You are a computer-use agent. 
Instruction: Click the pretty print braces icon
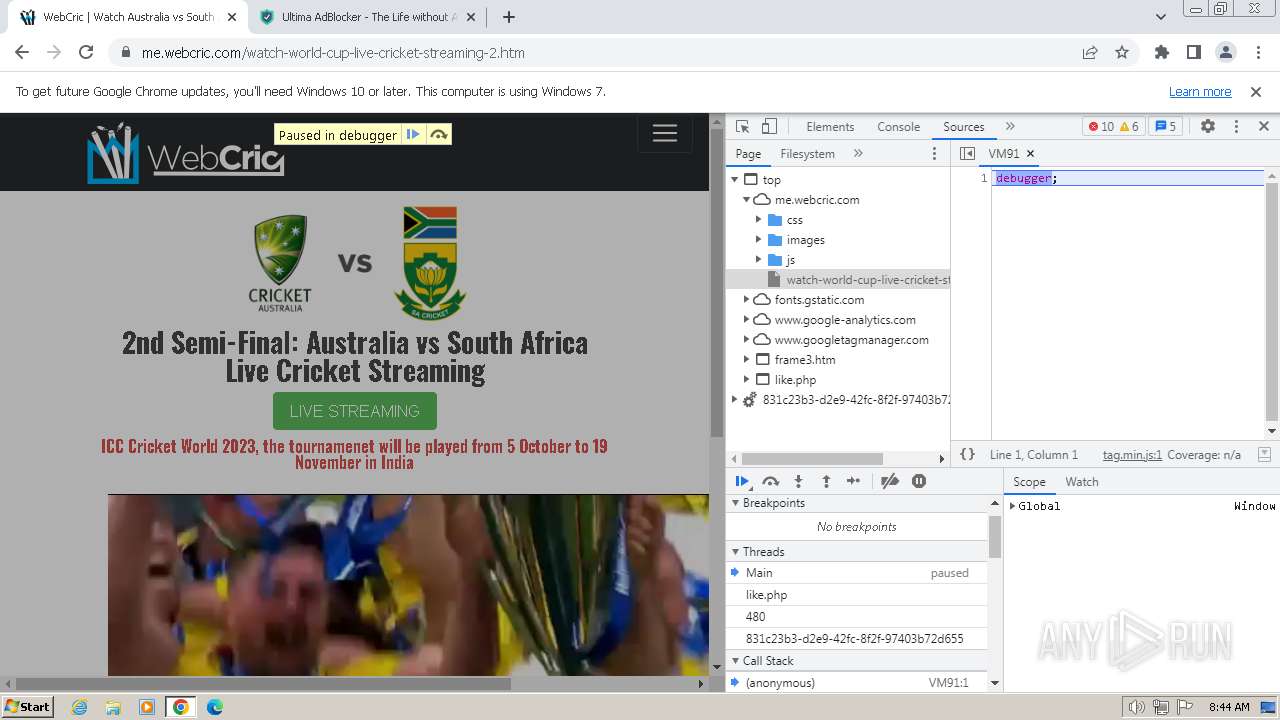968,455
